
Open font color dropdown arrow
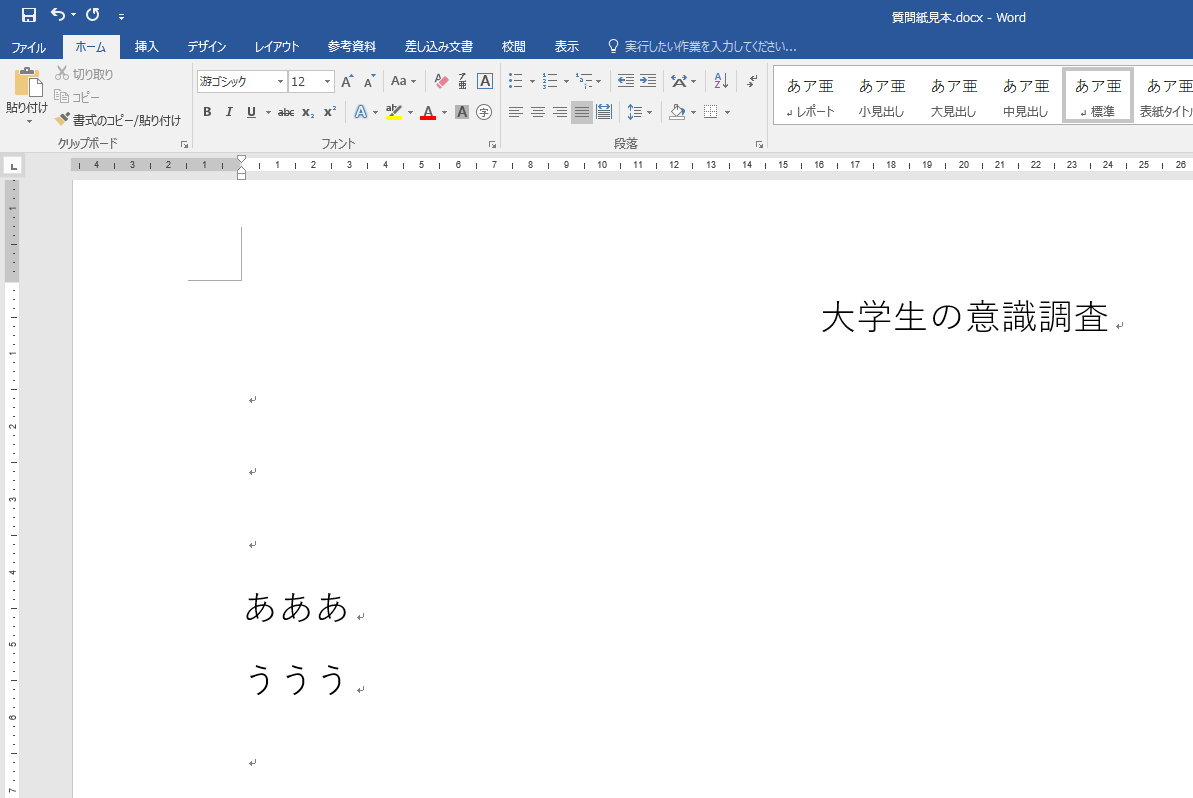tap(444, 113)
